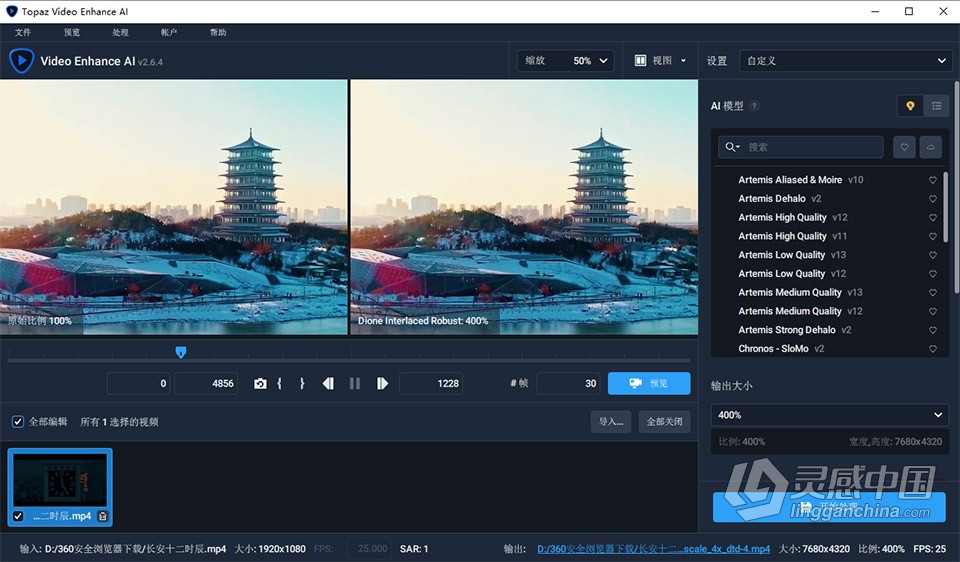
Task: Open the 视图 view mode dropdown
Action: tap(660, 61)
